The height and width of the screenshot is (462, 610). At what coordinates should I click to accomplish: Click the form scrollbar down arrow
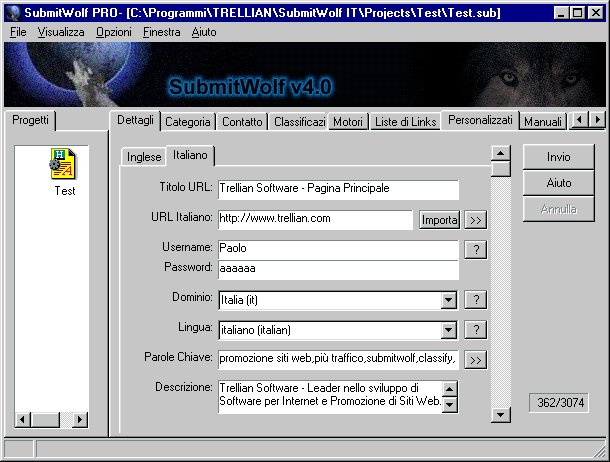[501, 415]
